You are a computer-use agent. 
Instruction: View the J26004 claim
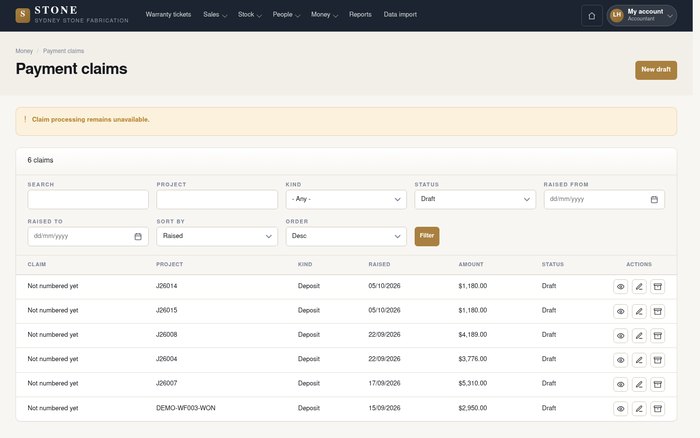621,360
